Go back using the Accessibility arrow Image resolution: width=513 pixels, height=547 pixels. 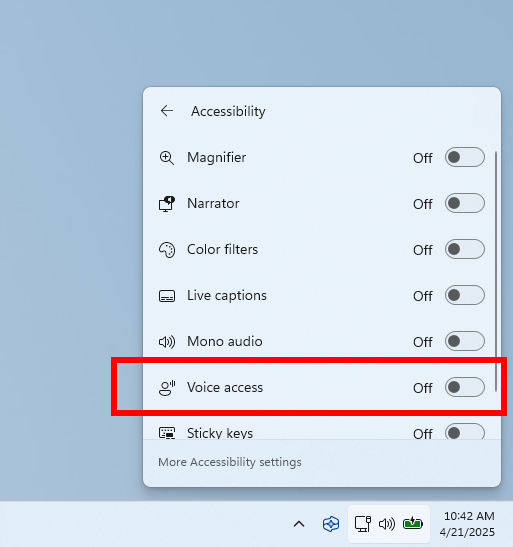coord(167,111)
